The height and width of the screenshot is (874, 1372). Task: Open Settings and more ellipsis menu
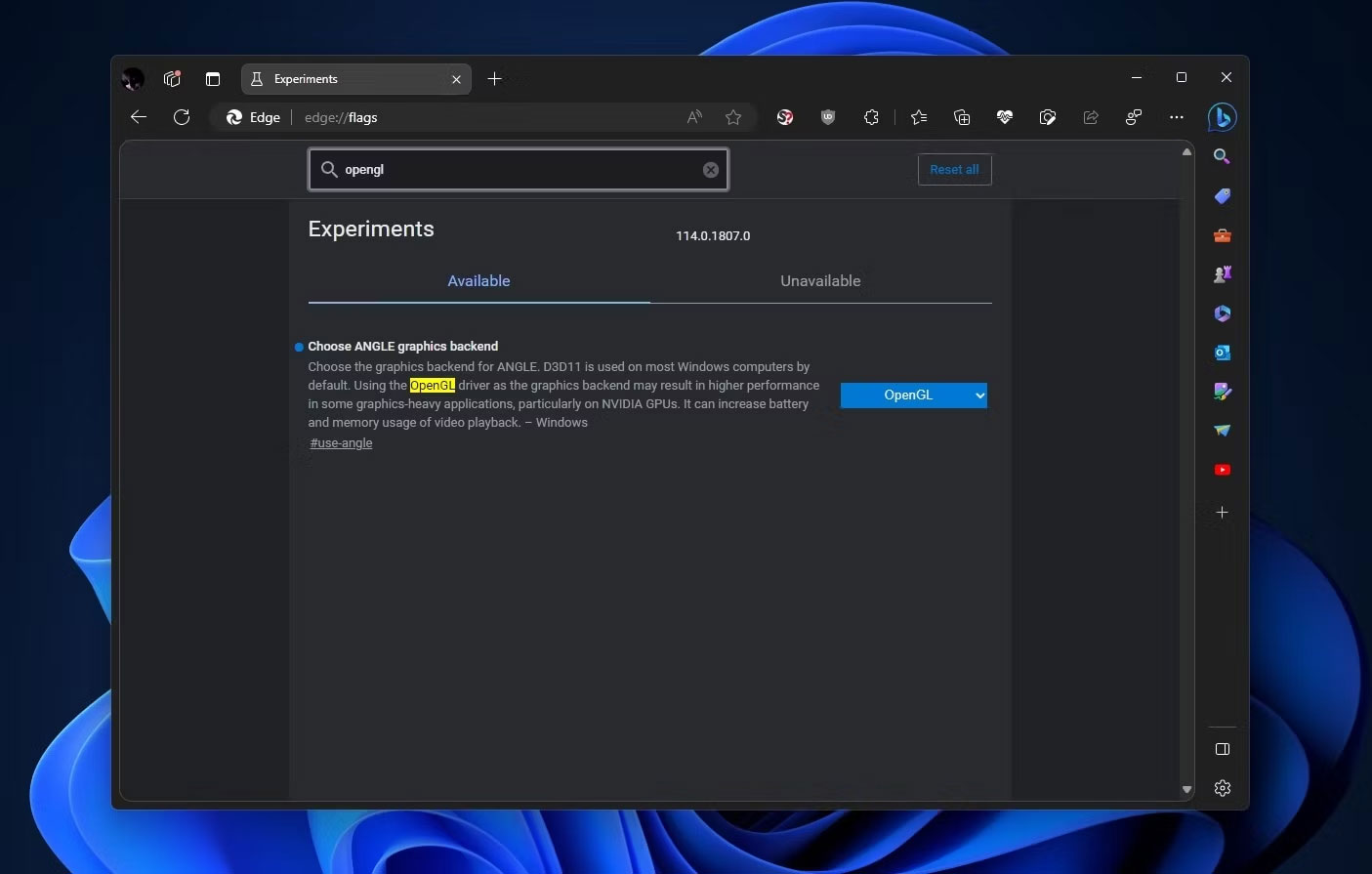(1177, 117)
